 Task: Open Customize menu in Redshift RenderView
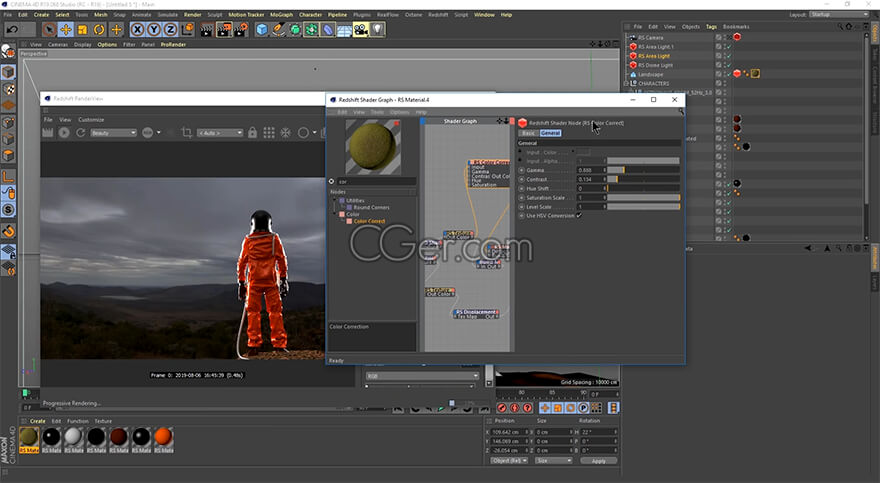coord(91,119)
